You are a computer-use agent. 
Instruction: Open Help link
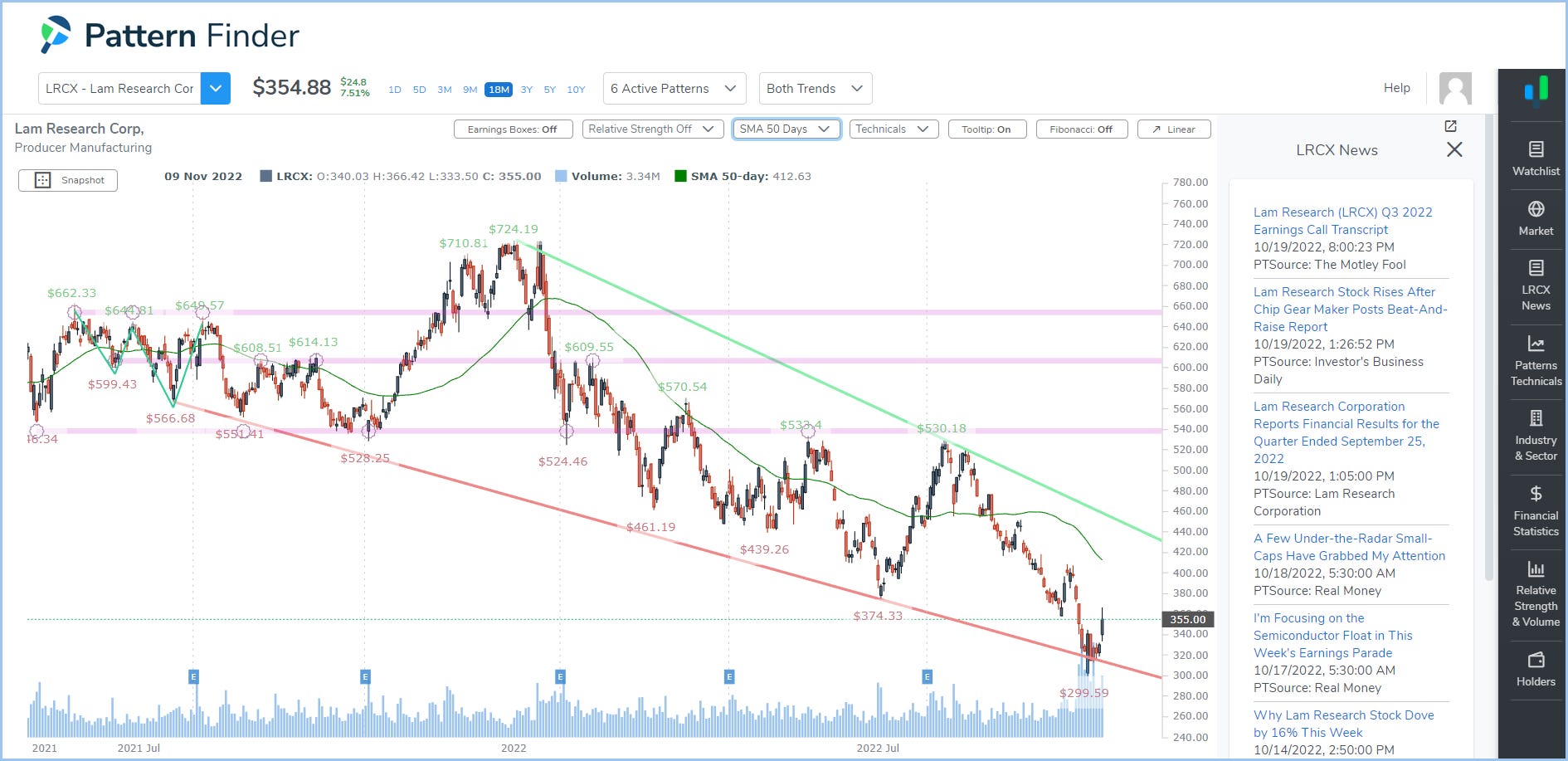coord(1397,88)
